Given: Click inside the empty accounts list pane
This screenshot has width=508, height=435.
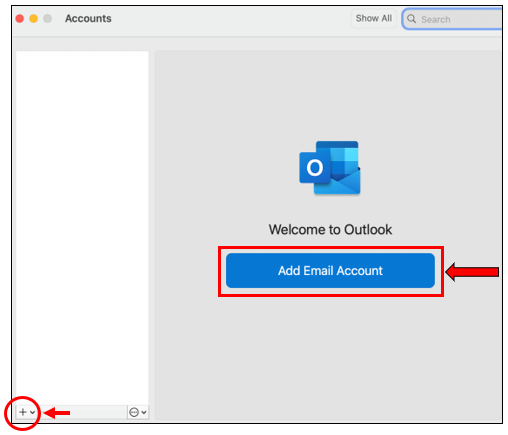Looking at the screenshot, I should 82,228.
